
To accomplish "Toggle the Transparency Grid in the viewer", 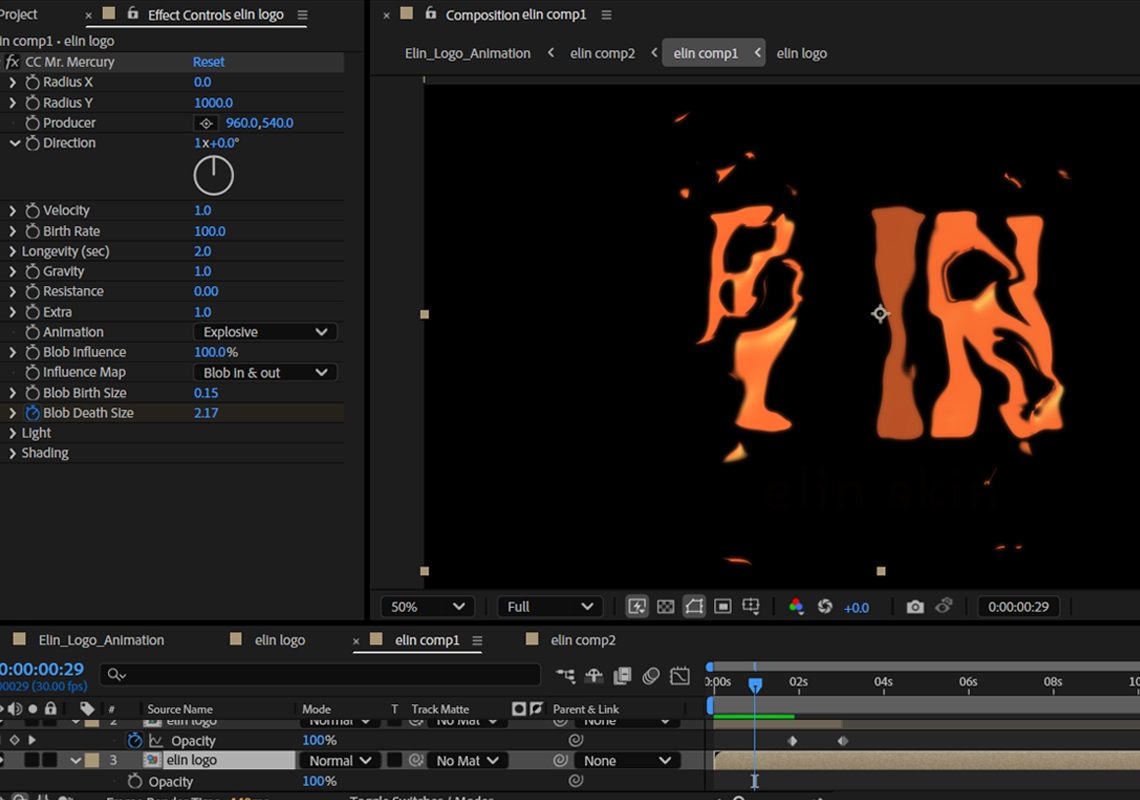I will coord(665,606).
